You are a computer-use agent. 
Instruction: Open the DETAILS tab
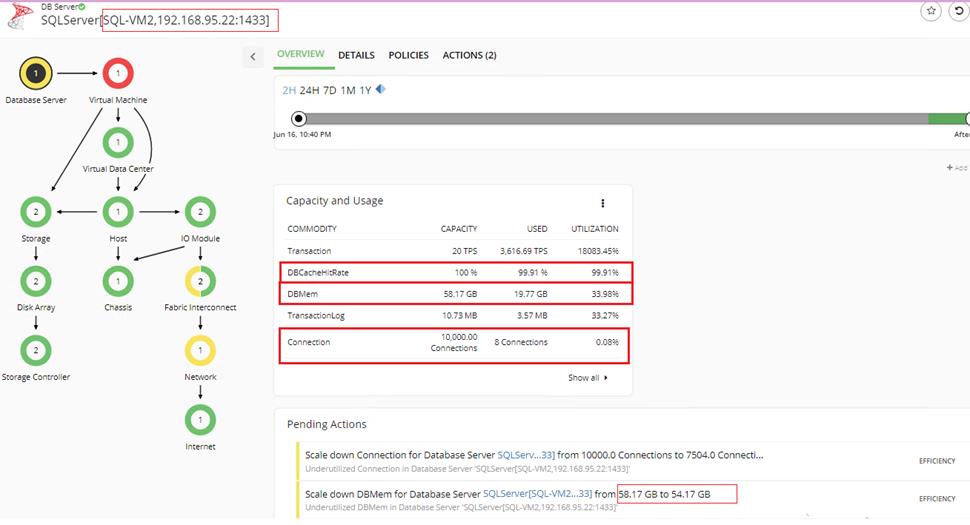tap(356, 55)
